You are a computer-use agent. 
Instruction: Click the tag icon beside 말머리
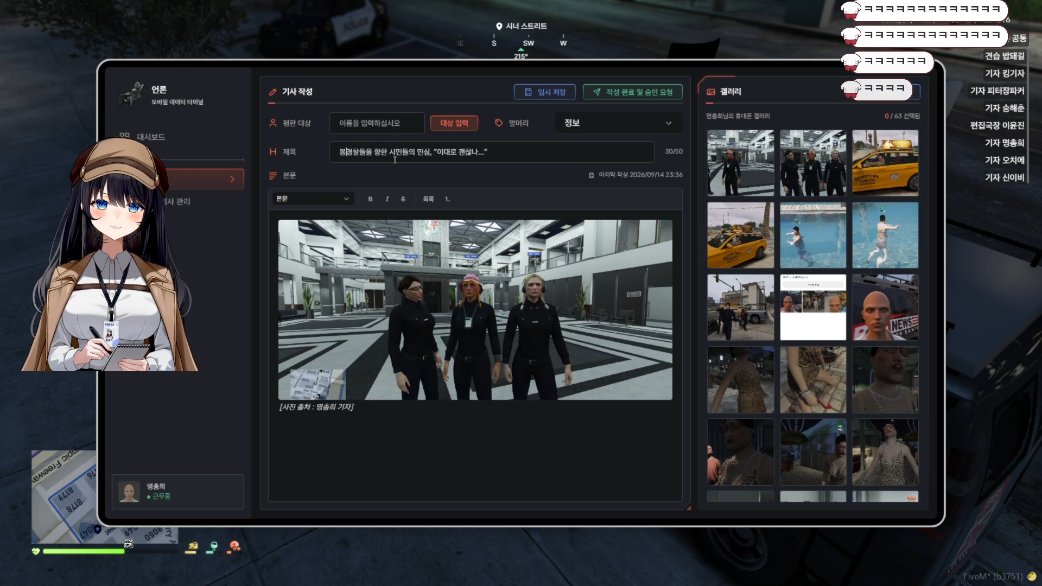(498, 123)
